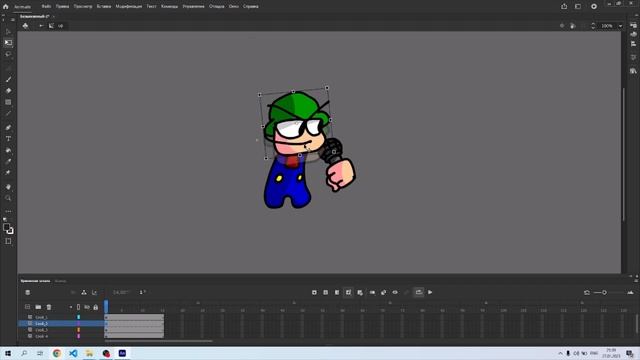Click the timeline horizontal scrollbar

click(158, 341)
